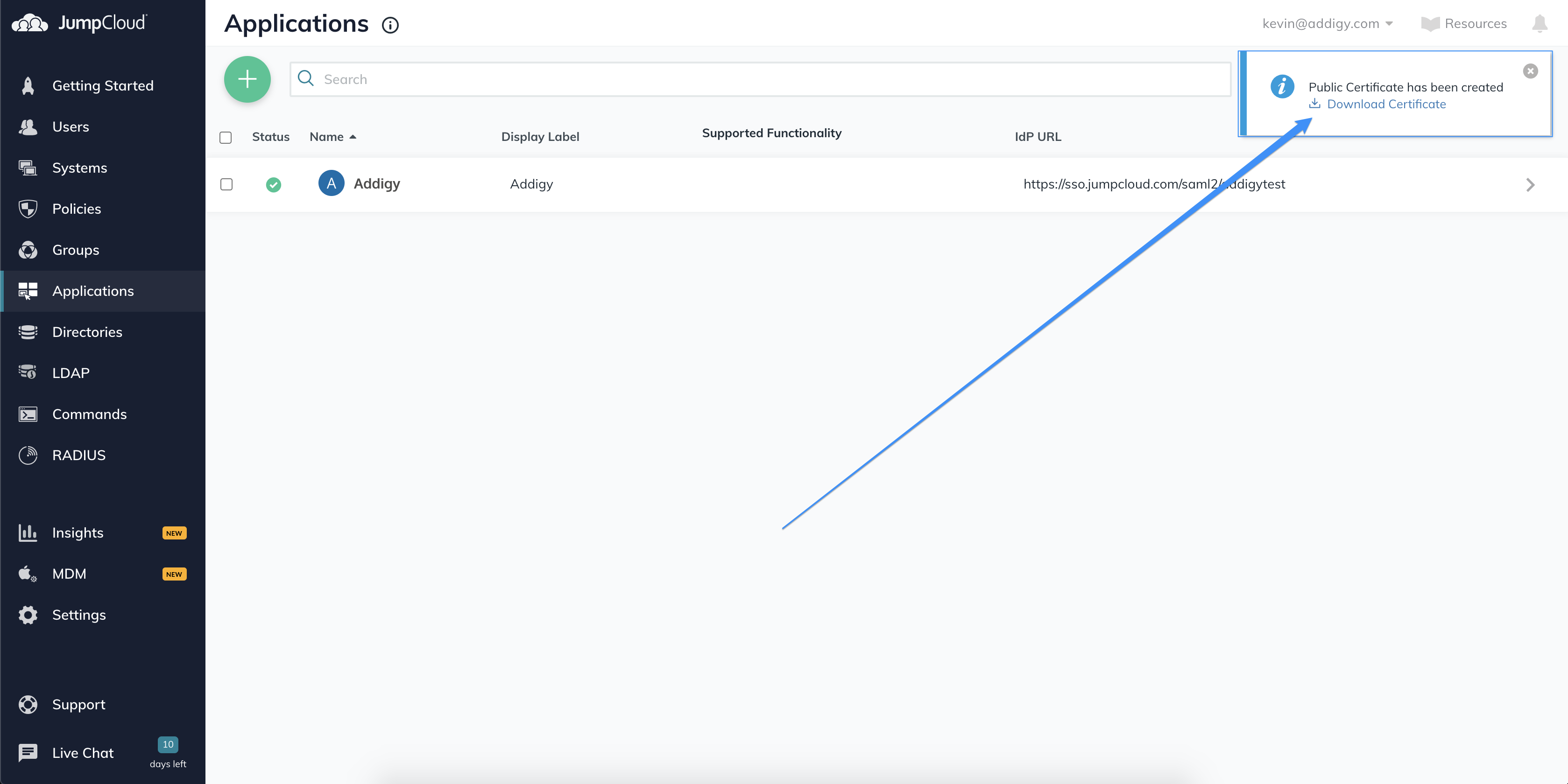Click the MDM apple icon

(x=28, y=574)
